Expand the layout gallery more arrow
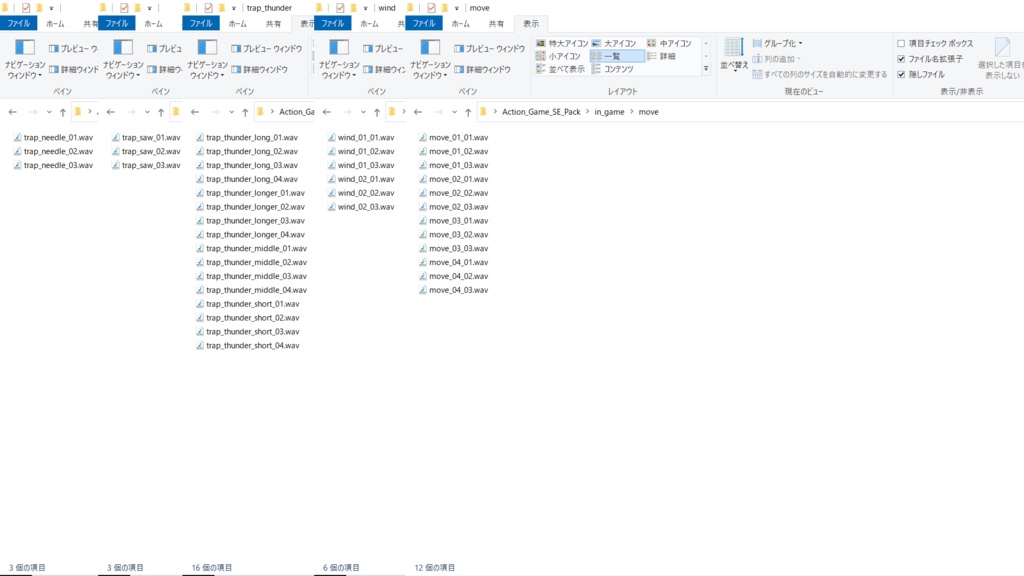 [x=706, y=69]
